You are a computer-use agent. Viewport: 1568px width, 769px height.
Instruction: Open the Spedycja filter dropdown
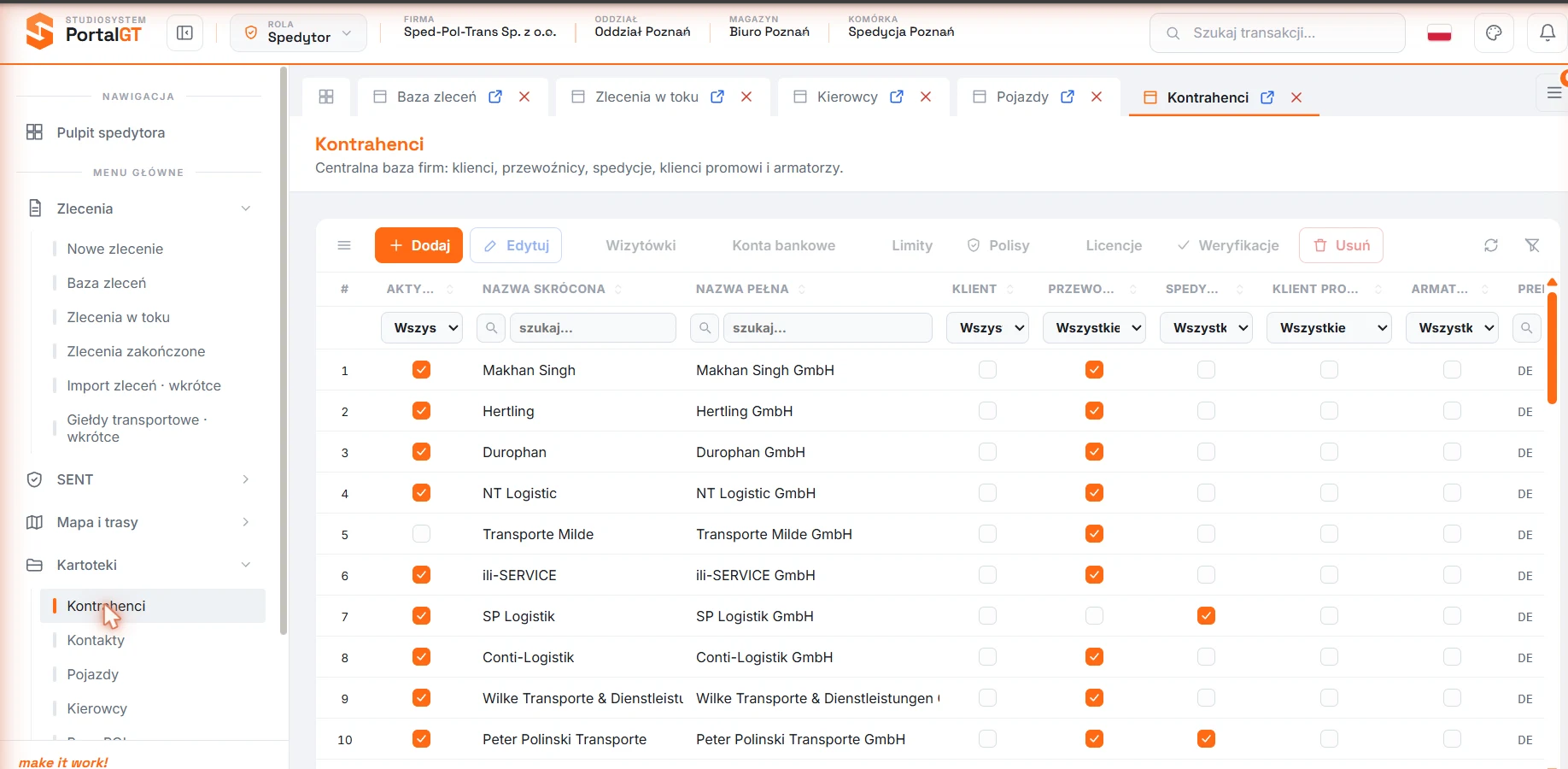tap(1206, 327)
